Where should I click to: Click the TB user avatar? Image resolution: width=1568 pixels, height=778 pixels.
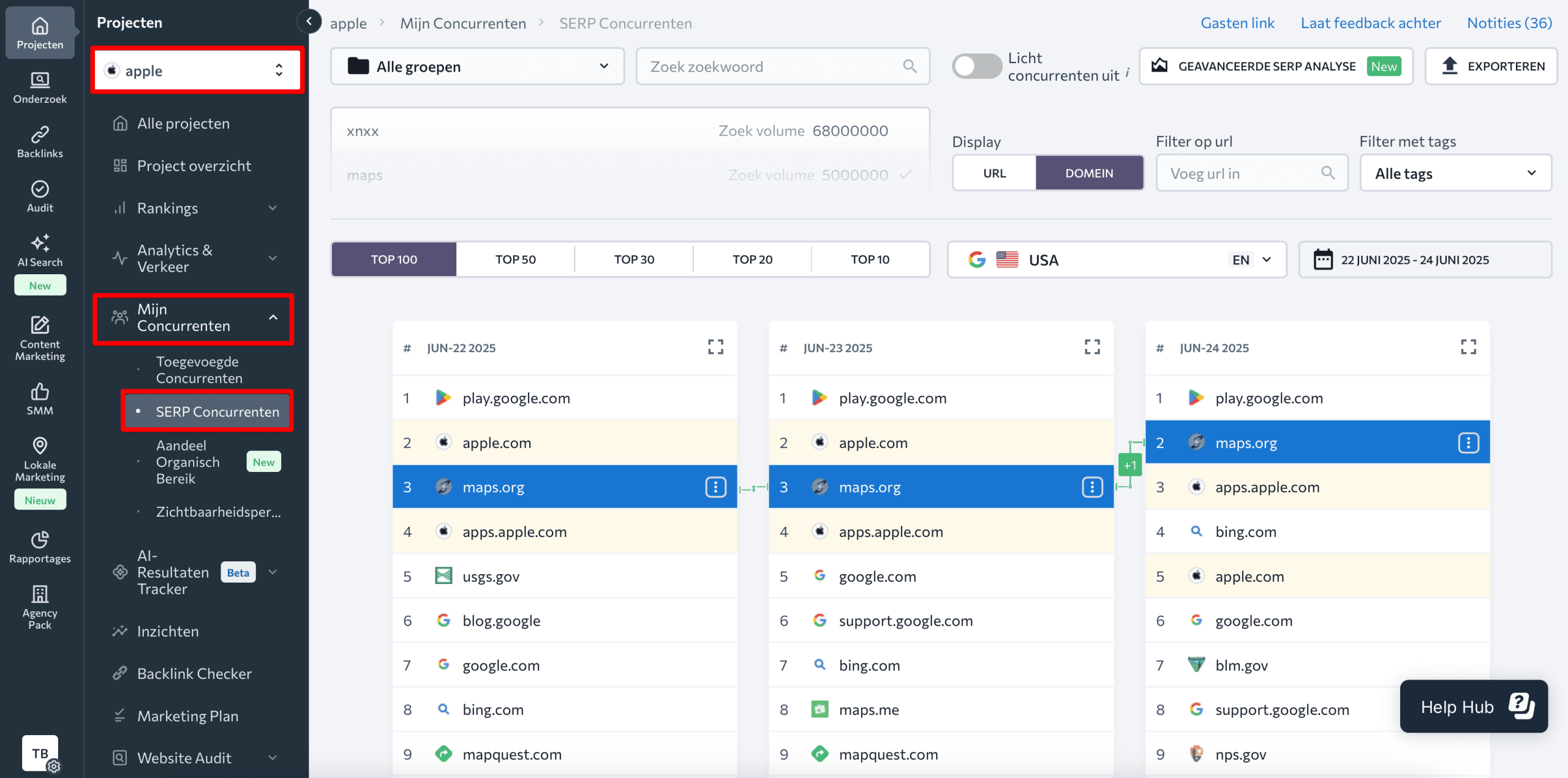pos(40,753)
